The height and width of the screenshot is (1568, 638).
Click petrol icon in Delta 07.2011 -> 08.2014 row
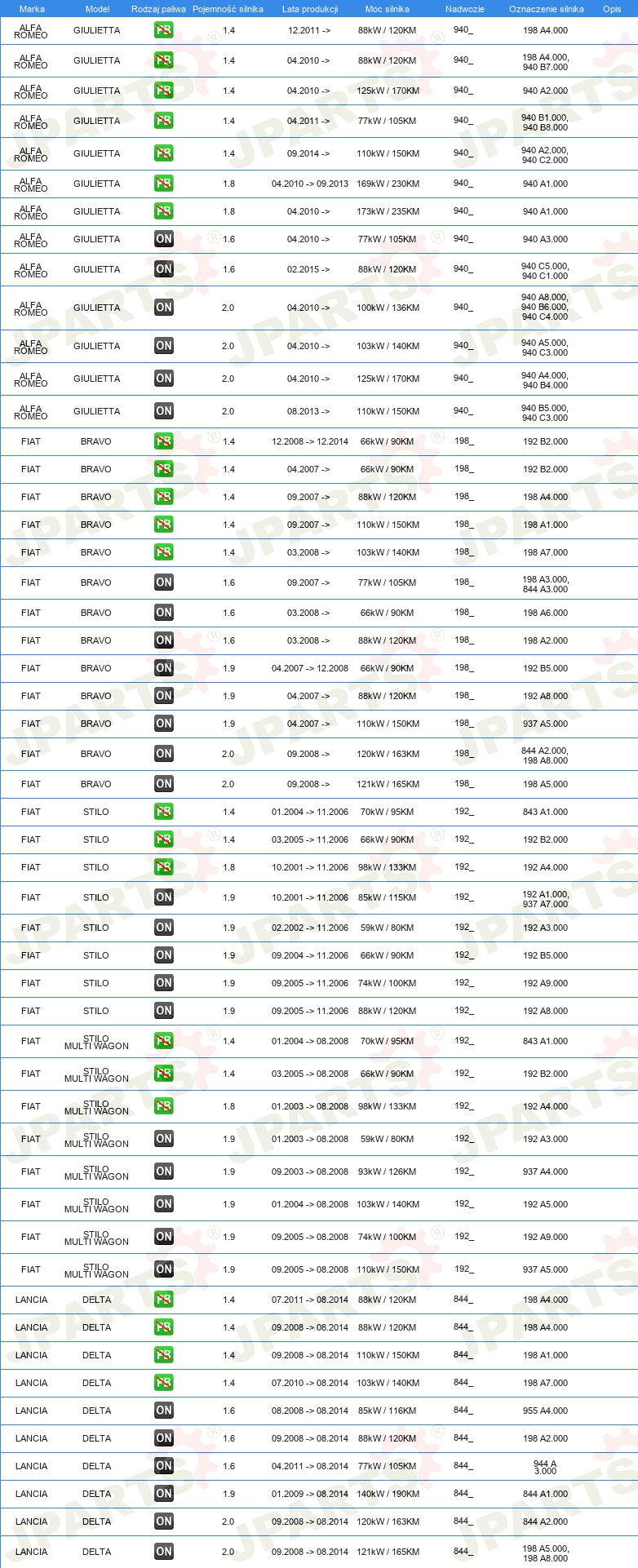click(x=164, y=1300)
